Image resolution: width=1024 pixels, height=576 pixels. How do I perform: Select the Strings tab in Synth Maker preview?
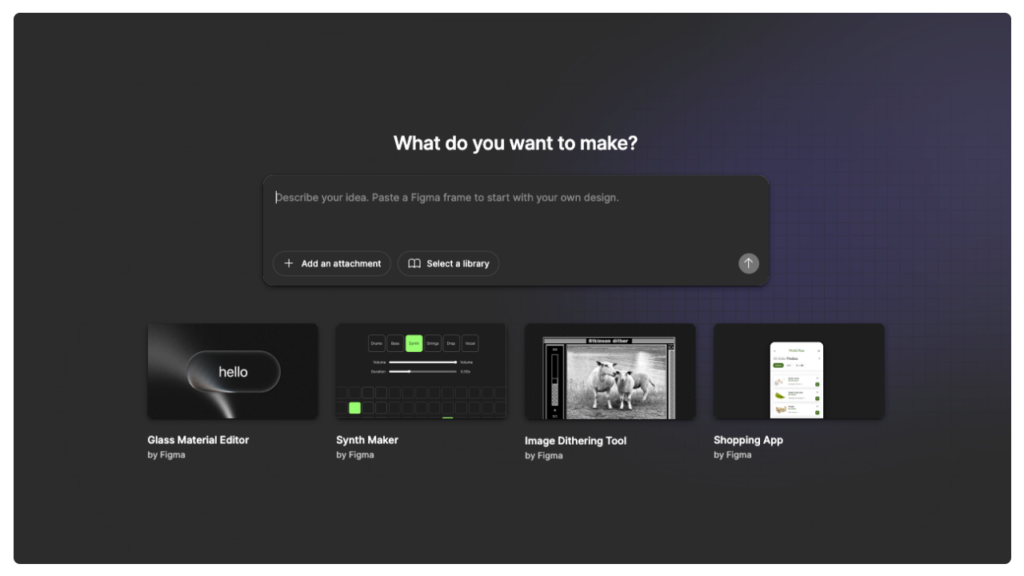click(433, 343)
